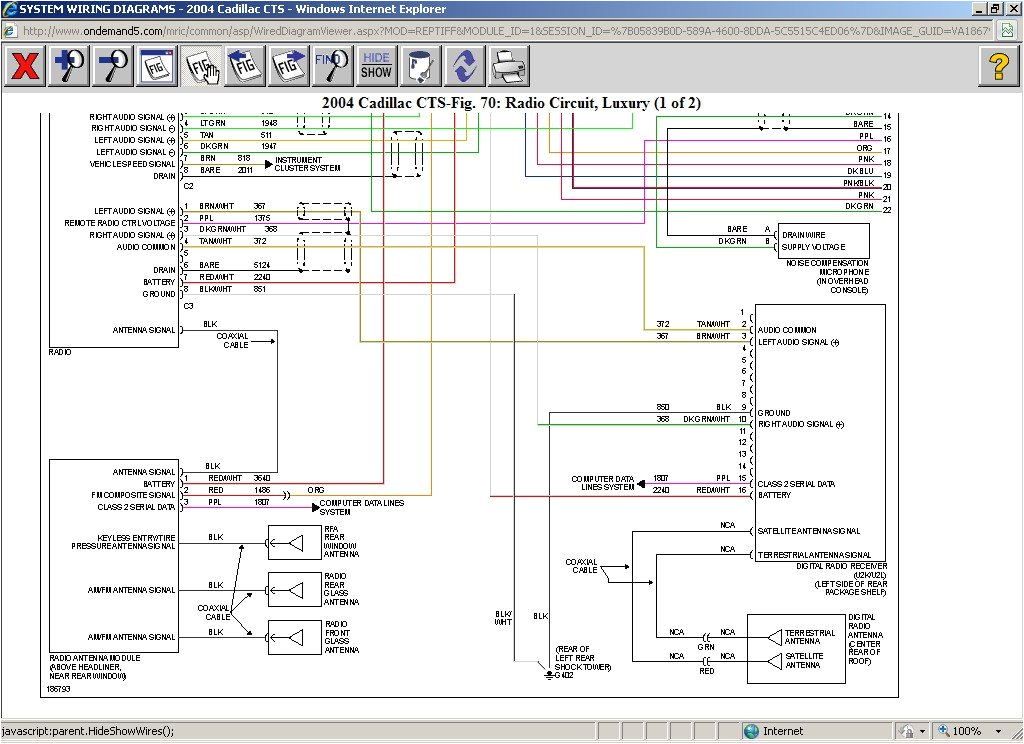Zoom in on the wiring diagram

(x=68, y=66)
